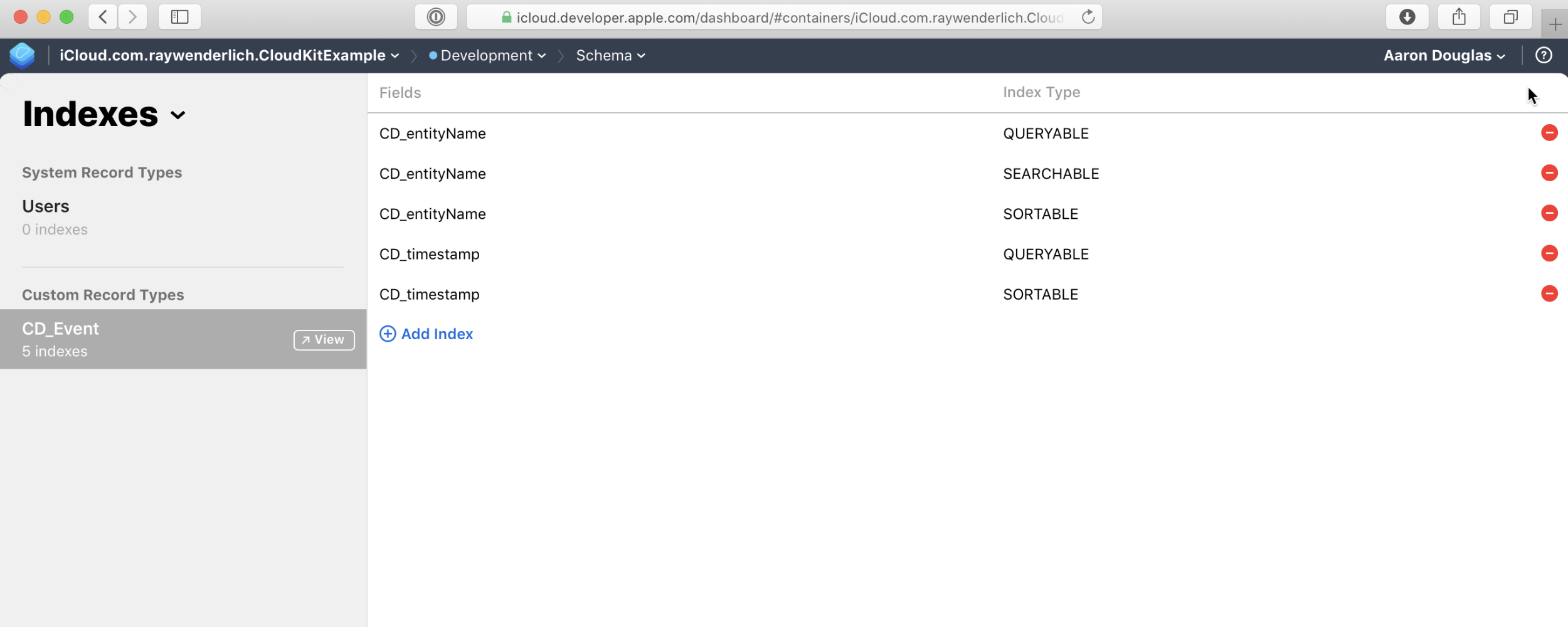Show Safari downloads

click(1407, 17)
